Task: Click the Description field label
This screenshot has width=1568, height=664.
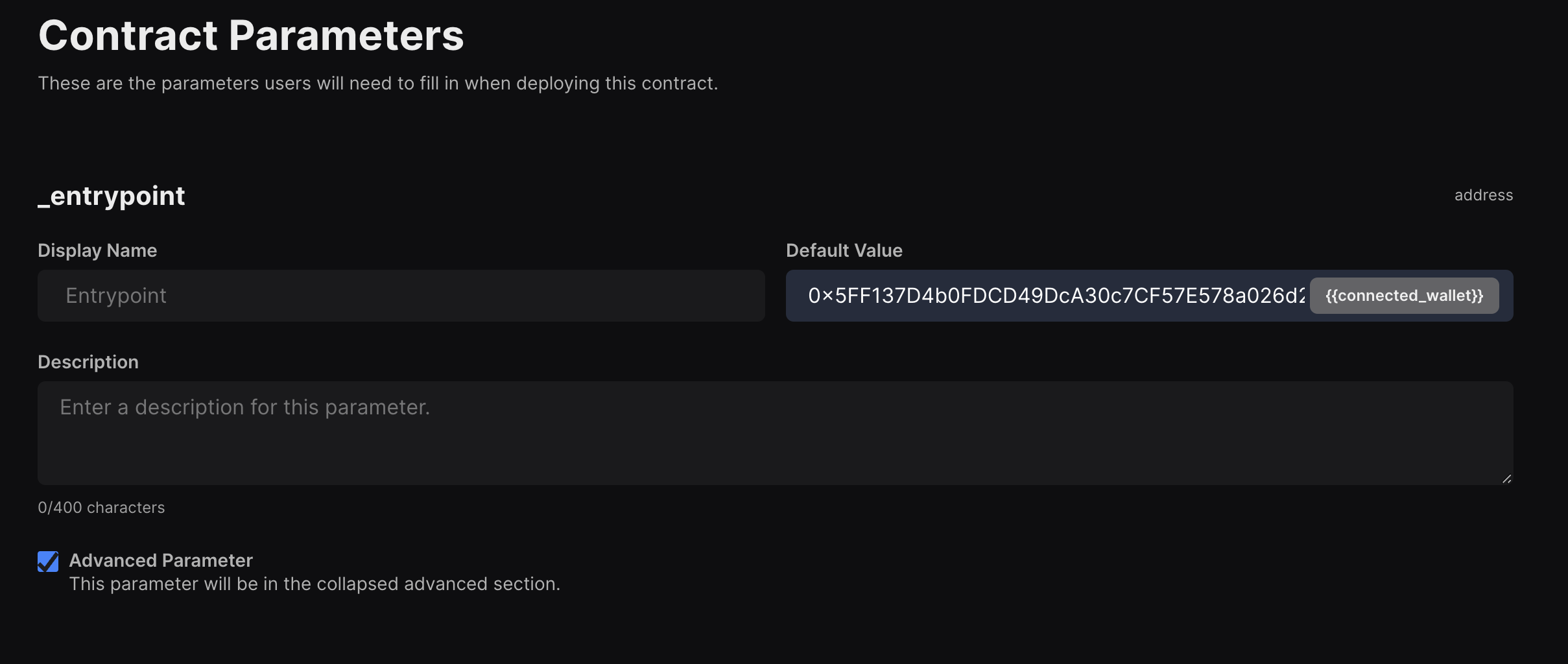Action: [x=88, y=362]
